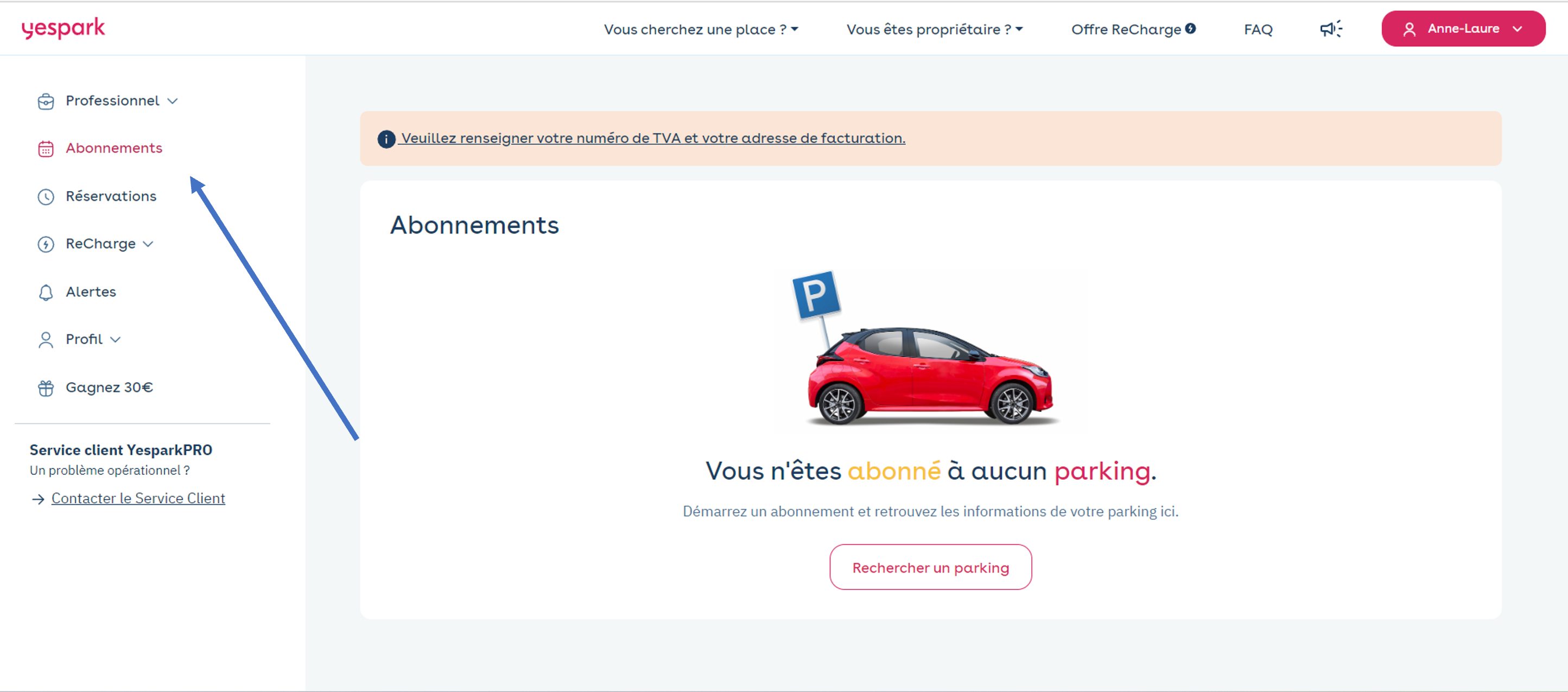The height and width of the screenshot is (692, 1568).
Task: Click the lightning badge next to Offre ReCharge
Action: point(1191,28)
